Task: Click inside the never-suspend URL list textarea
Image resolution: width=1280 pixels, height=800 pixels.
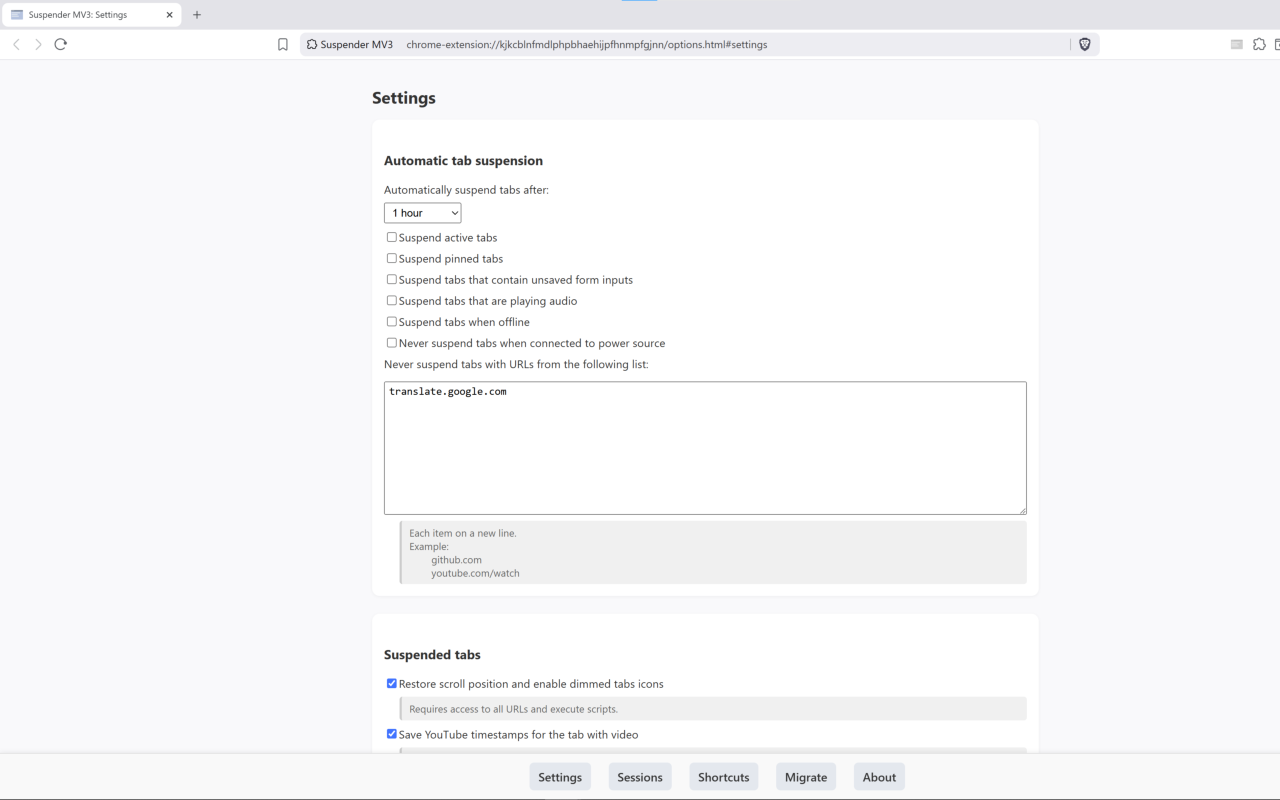Action: [x=705, y=450]
